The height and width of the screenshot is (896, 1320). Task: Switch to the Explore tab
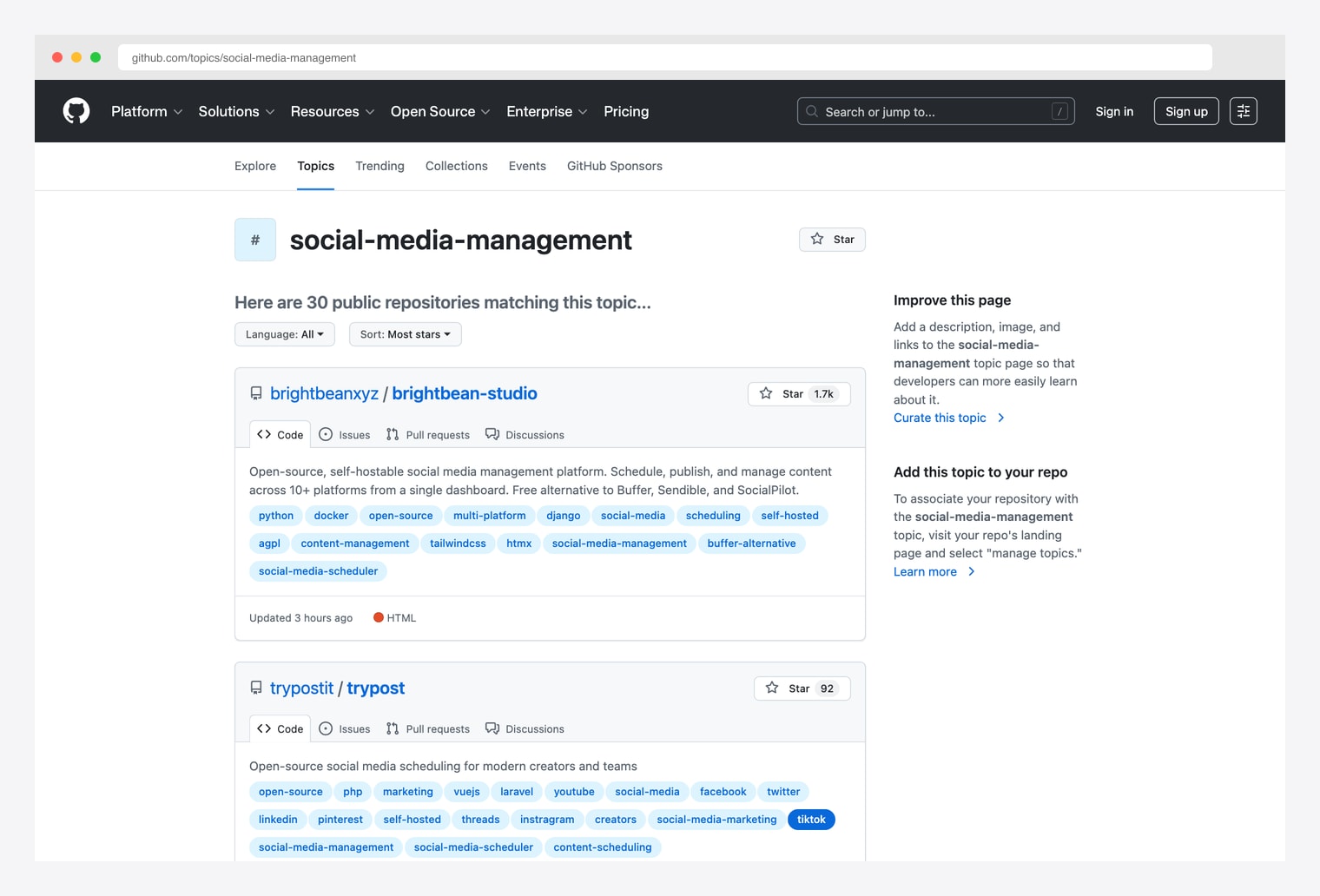255,166
